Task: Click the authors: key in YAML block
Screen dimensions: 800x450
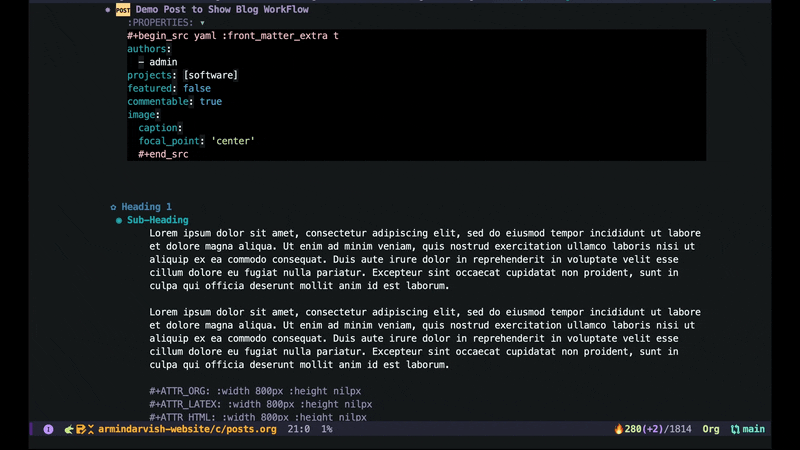Action: [x=149, y=49]
